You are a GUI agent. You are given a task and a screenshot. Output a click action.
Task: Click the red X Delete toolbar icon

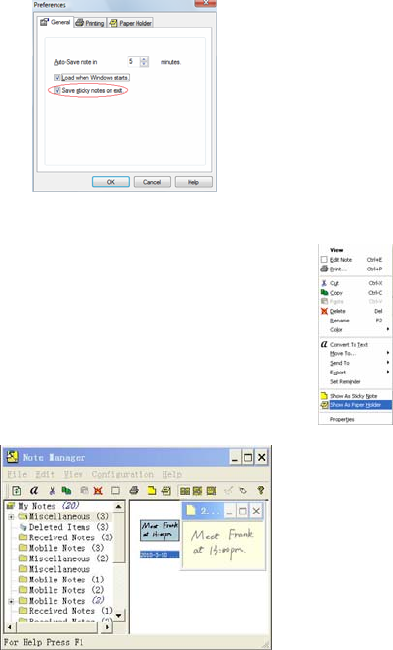coord(98,490)
